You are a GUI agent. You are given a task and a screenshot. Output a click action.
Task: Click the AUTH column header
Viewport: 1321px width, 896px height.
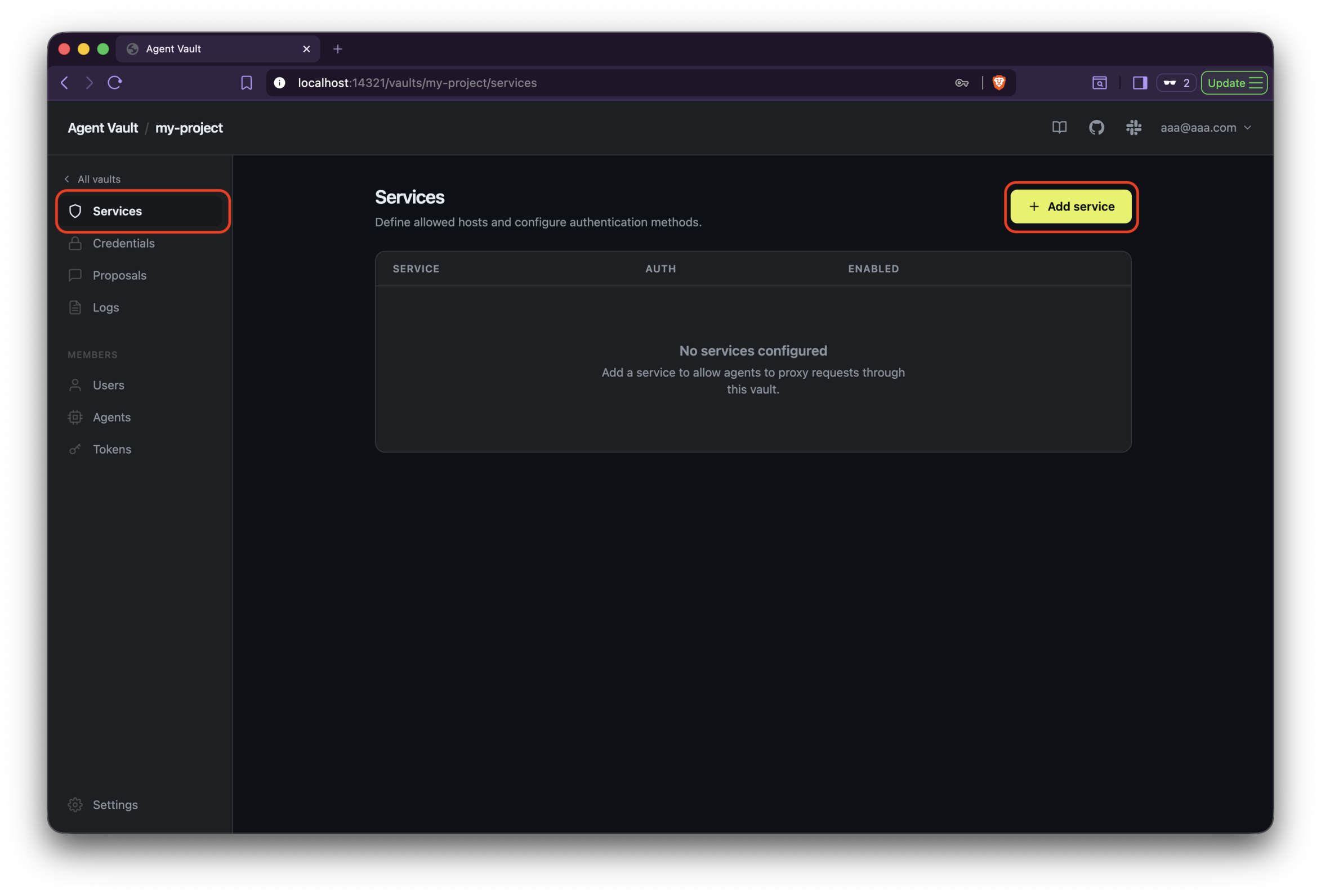660,268
